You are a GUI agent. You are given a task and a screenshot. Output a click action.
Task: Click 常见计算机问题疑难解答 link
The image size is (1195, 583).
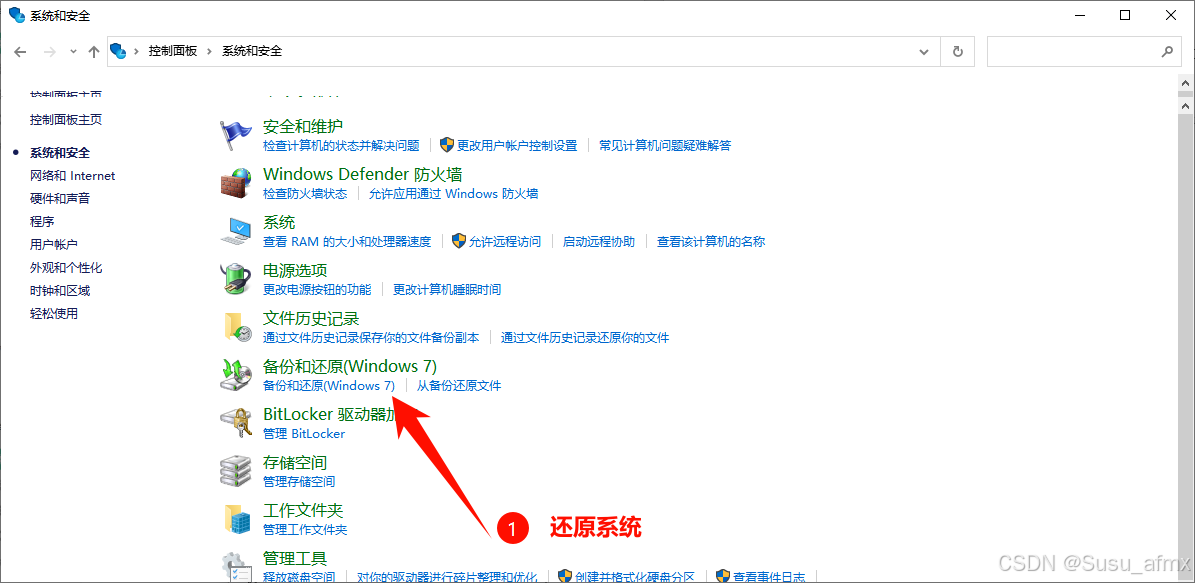(x=665, y=145)
